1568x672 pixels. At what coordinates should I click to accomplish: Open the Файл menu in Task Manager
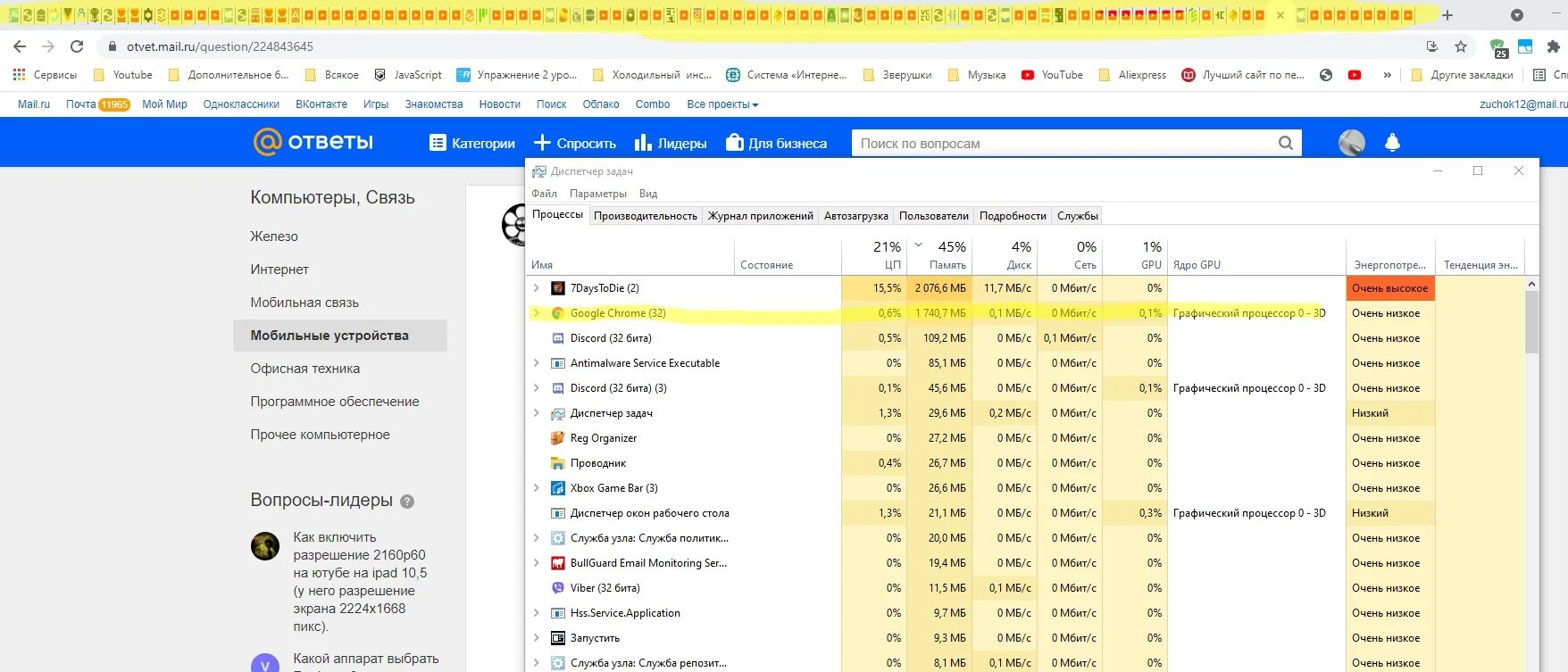[x=544, y=194]
